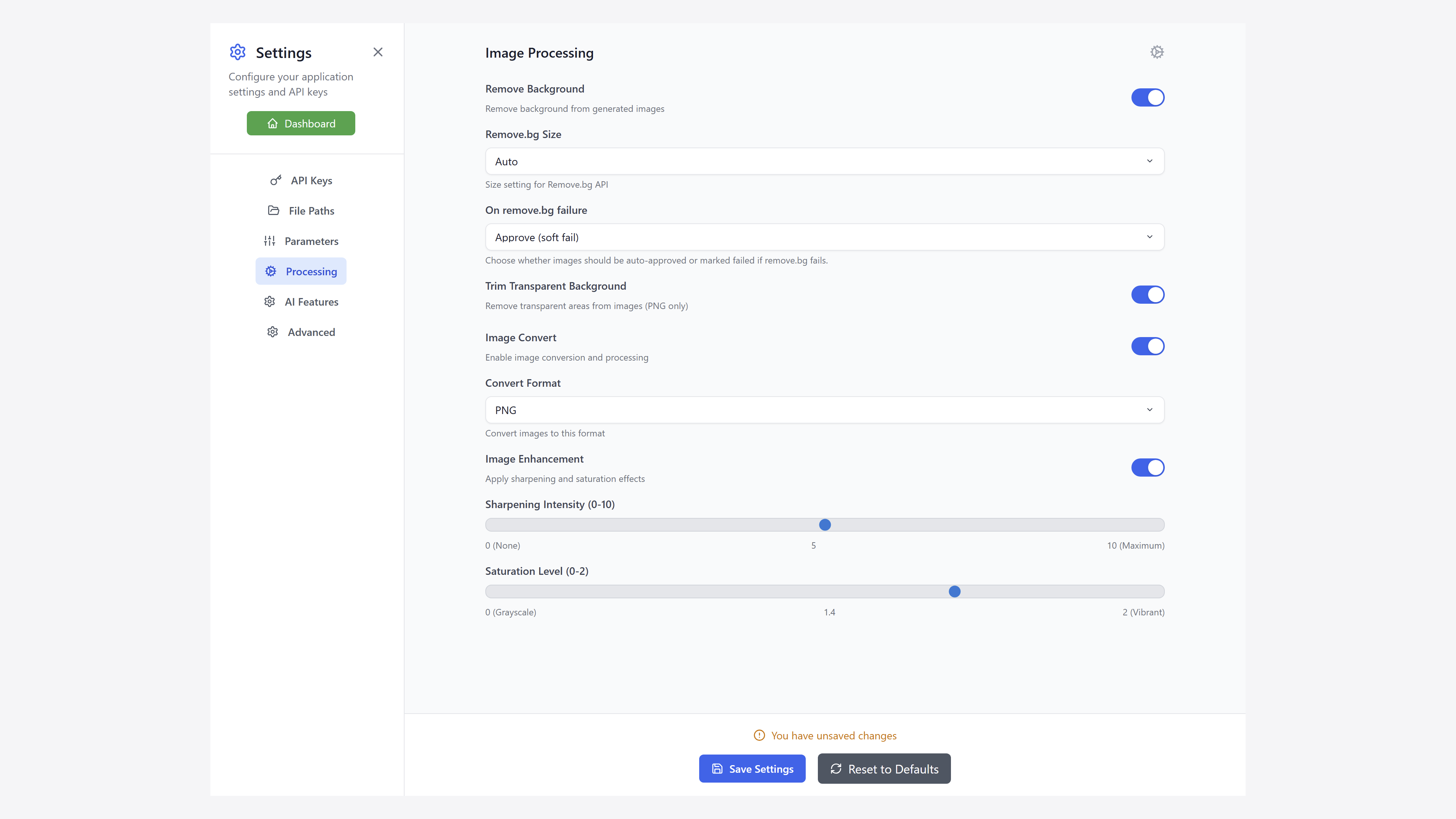This screenshot has width=1456, height=819.
Task: Close the Settings panel with the X
Action: click(x=378, y=52)
